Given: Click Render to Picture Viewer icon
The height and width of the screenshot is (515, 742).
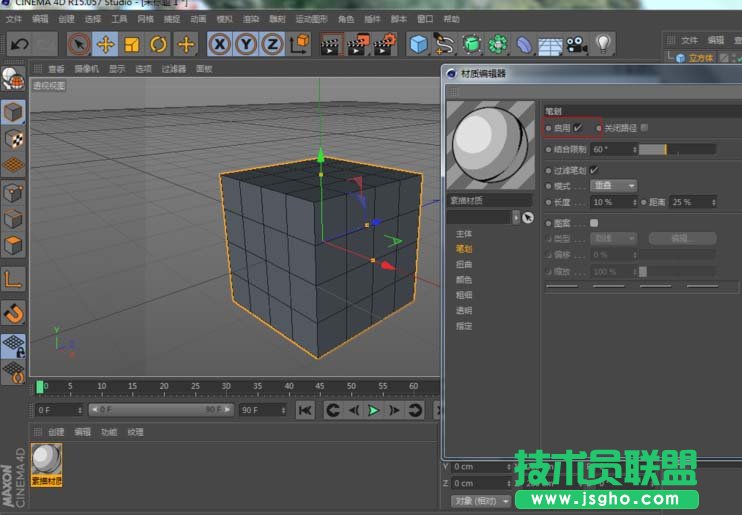Looking at the screenshot, I should [358, 44].
